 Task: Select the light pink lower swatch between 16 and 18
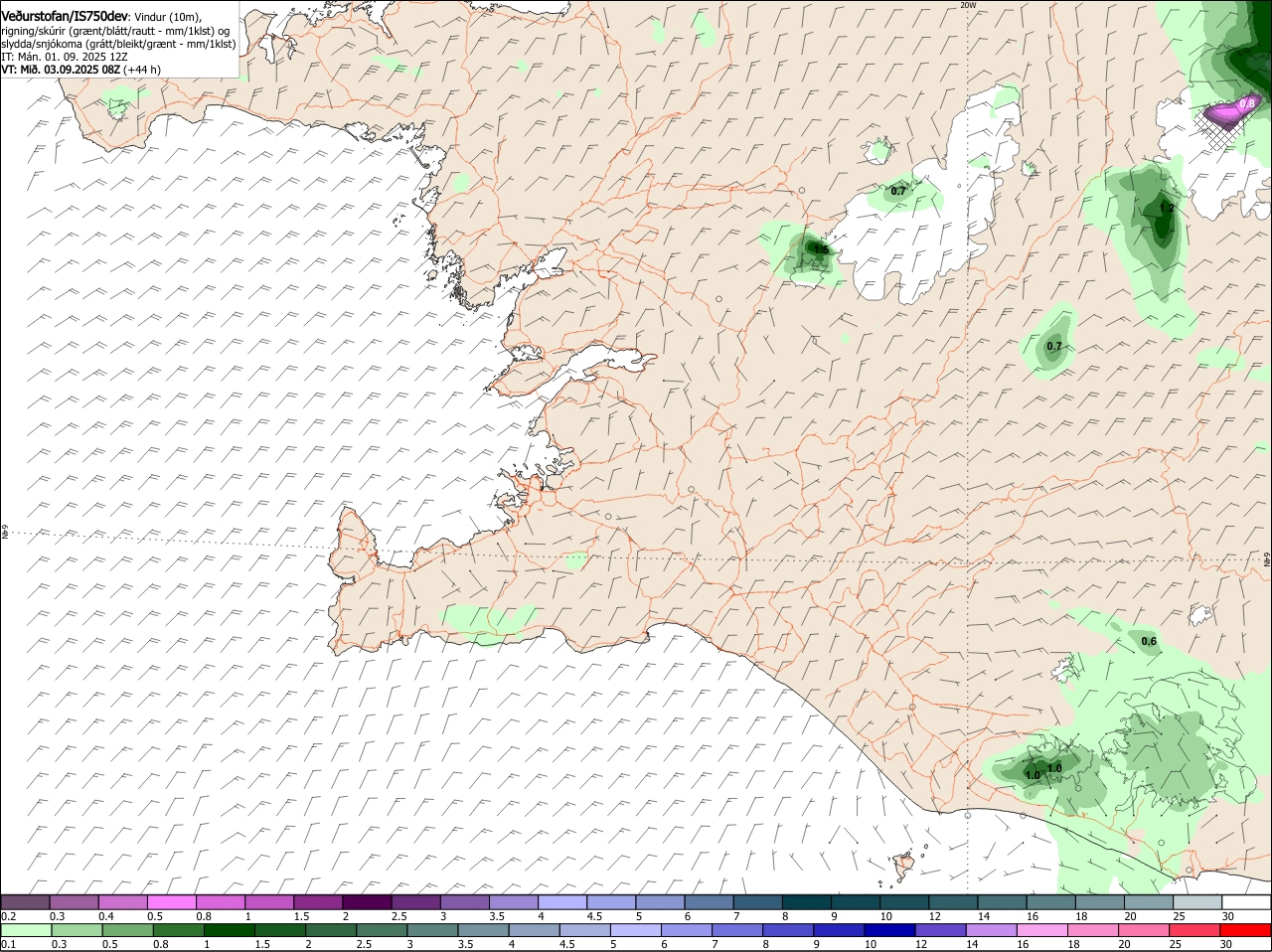(x=1042, y=930)
